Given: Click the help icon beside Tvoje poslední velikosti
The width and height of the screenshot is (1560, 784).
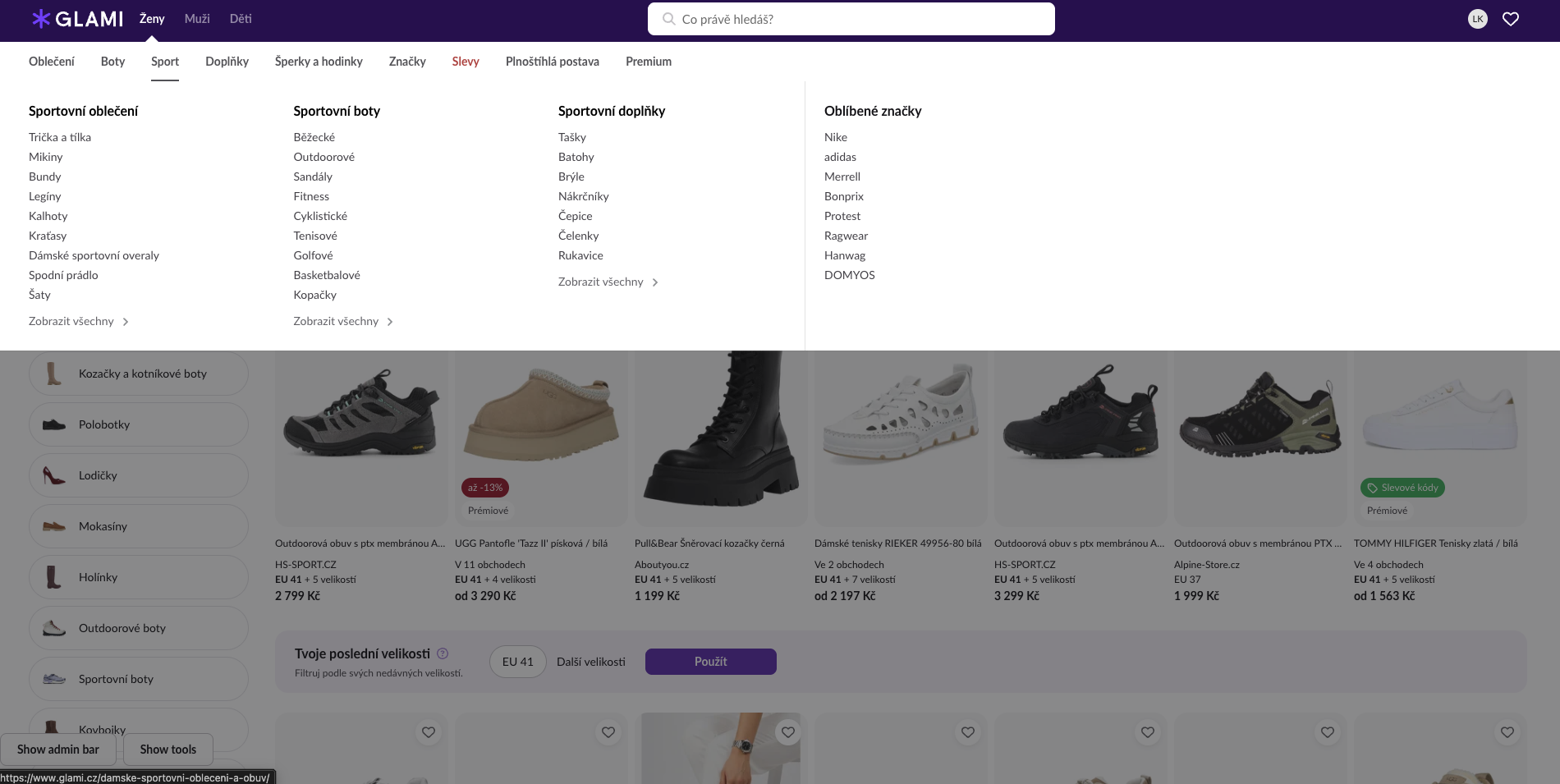Looking at the screenshot, I should tap(443, 653).
